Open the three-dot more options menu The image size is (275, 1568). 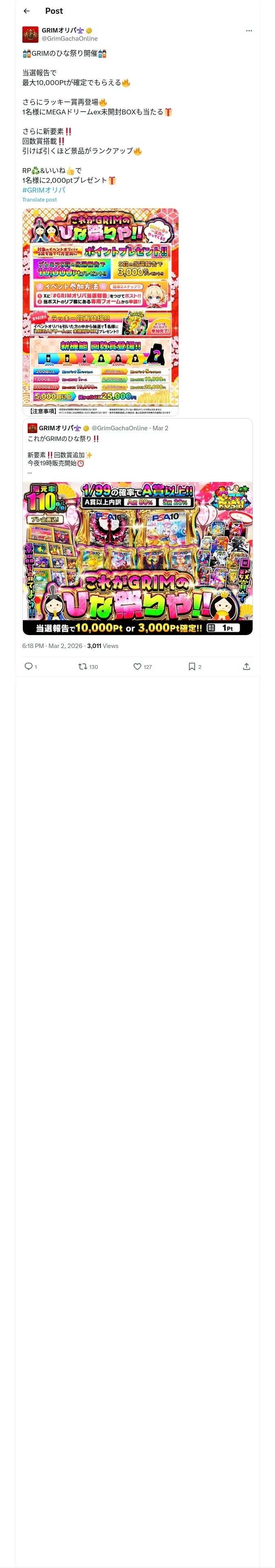[249, 31]
